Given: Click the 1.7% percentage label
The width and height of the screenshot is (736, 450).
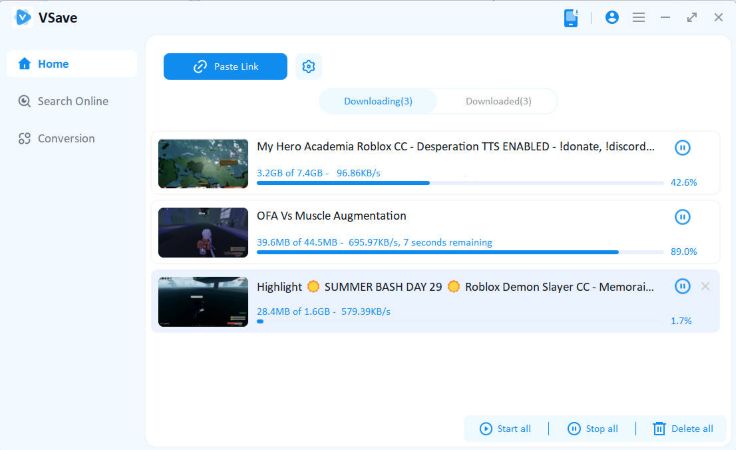Looking at the screenshot, I should [x=681, y=320].
